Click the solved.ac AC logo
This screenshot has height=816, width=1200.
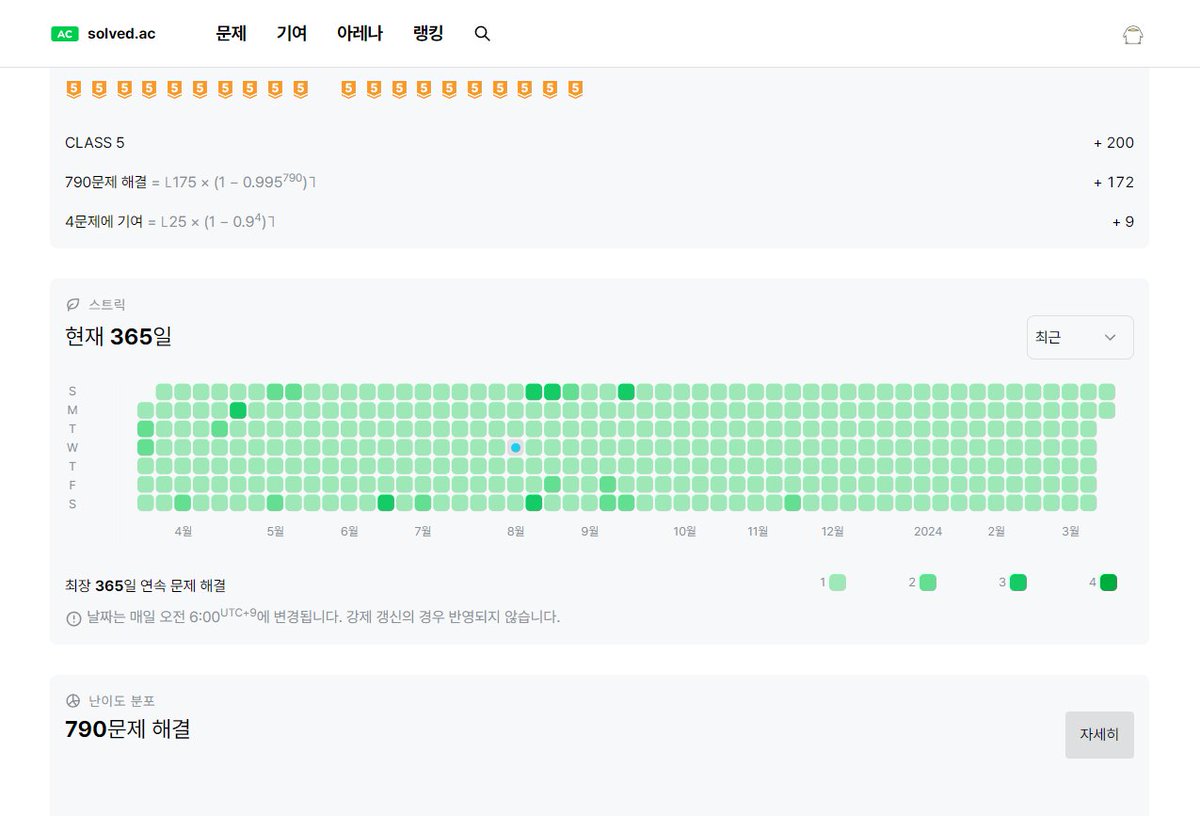(67, 33)
